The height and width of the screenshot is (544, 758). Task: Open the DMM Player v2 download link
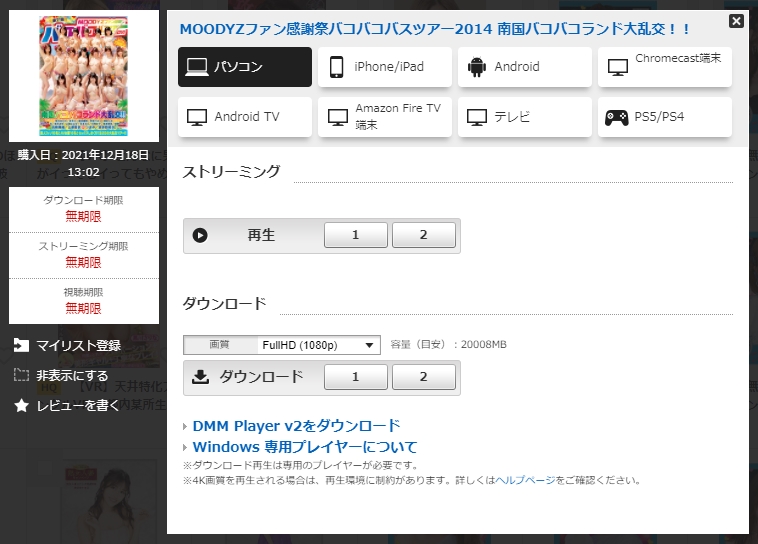296,426
